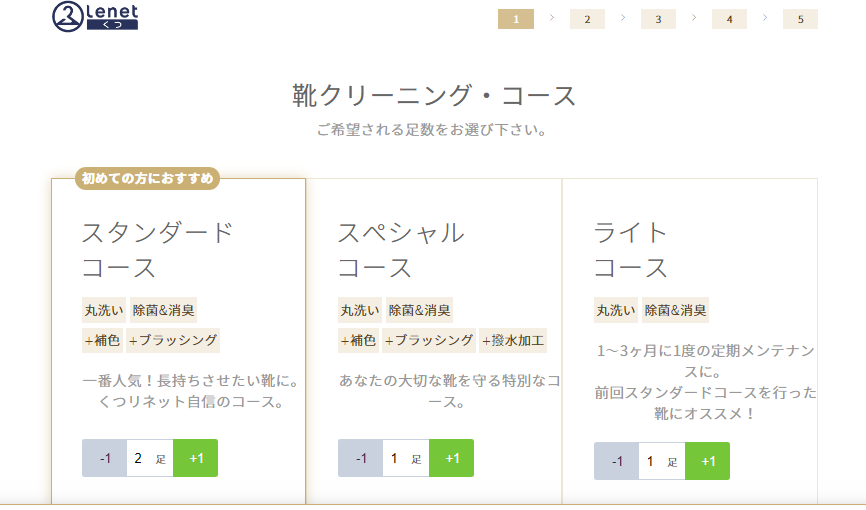Select the スタンダードコース heading
866x510 pixels.
coord(158,250)
